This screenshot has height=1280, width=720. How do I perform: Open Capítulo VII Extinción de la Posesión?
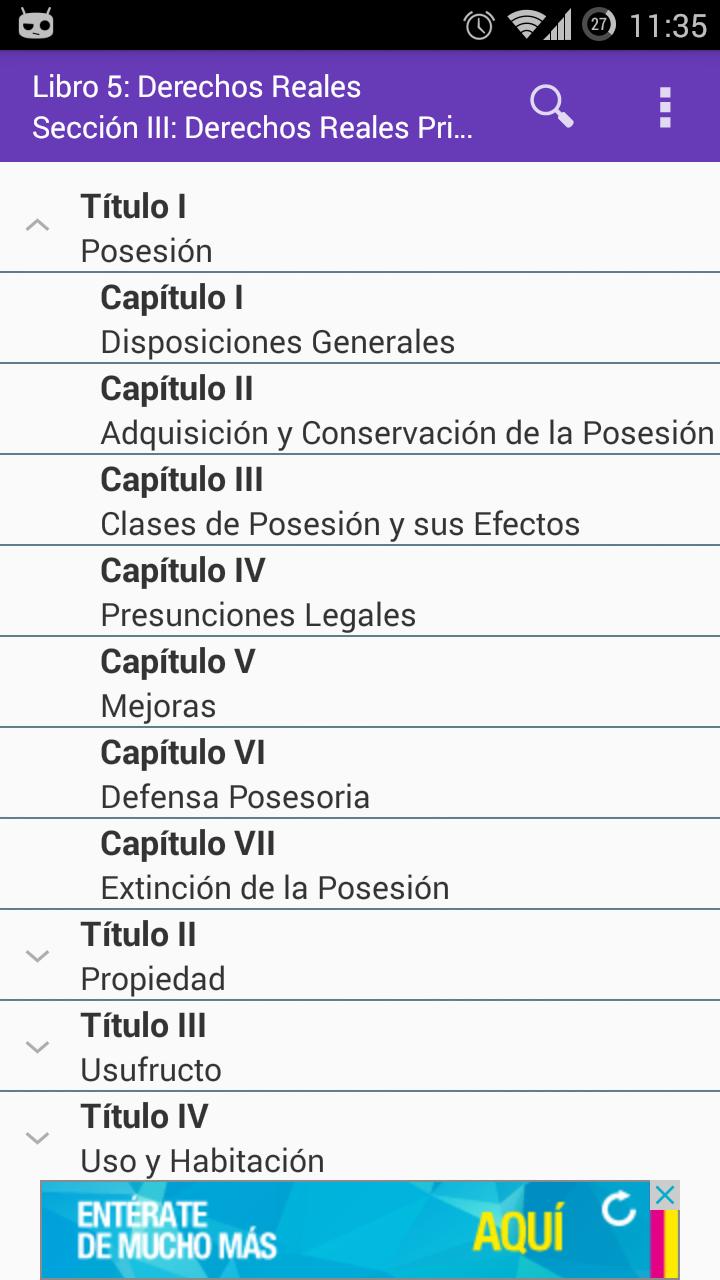[x=275, y=865]
